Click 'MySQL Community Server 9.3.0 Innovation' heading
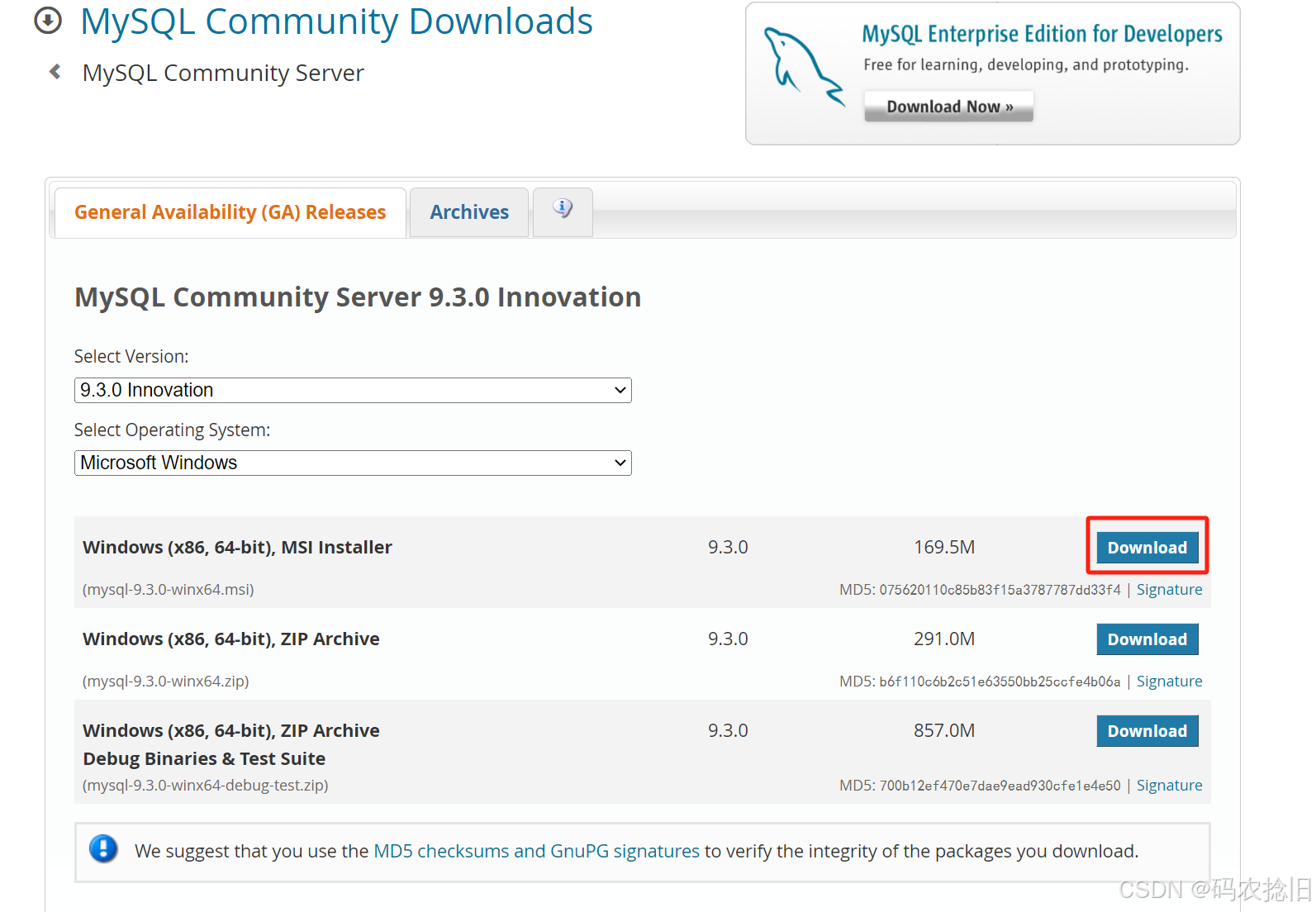 coord(358,297)
